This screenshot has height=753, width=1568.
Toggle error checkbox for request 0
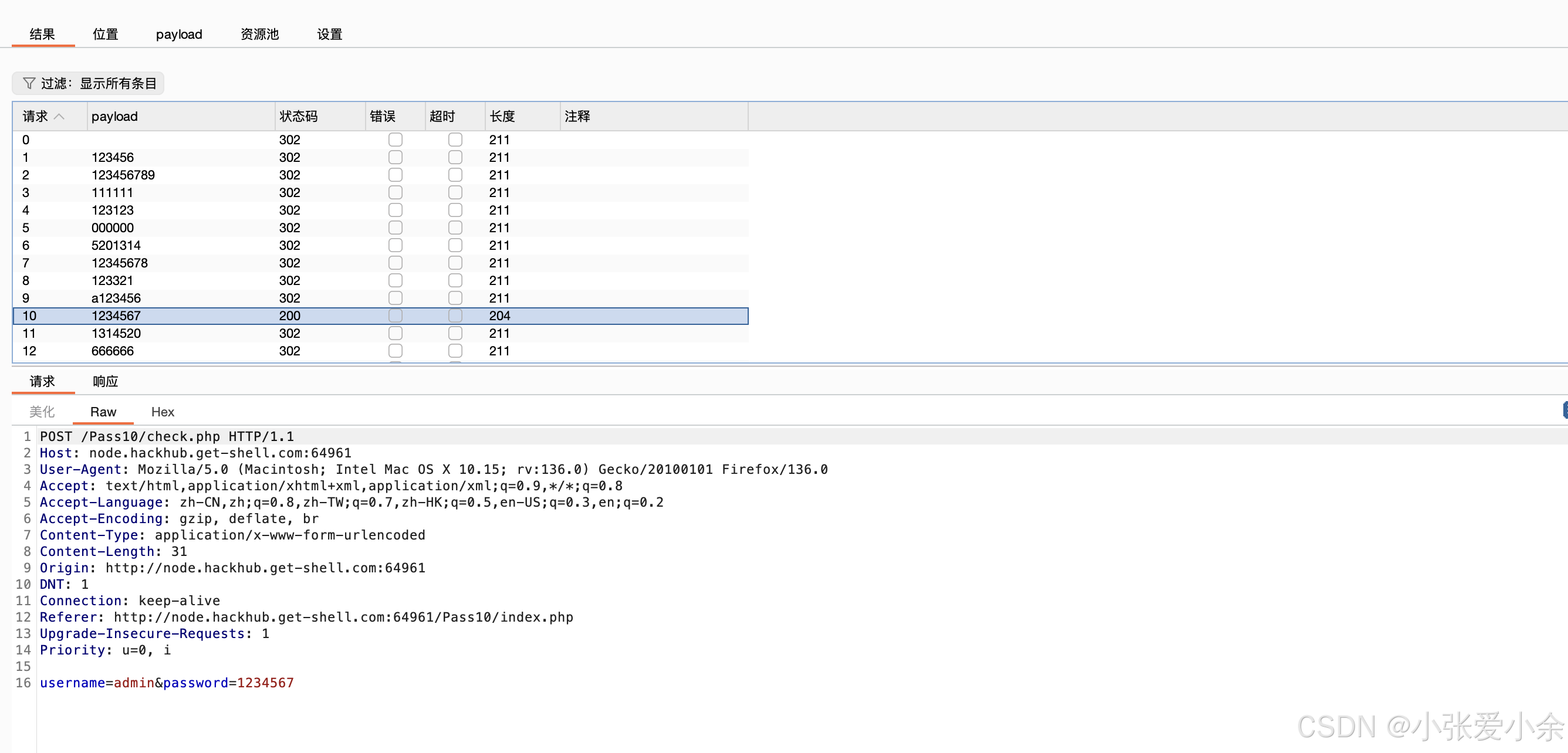coord(395,140)
